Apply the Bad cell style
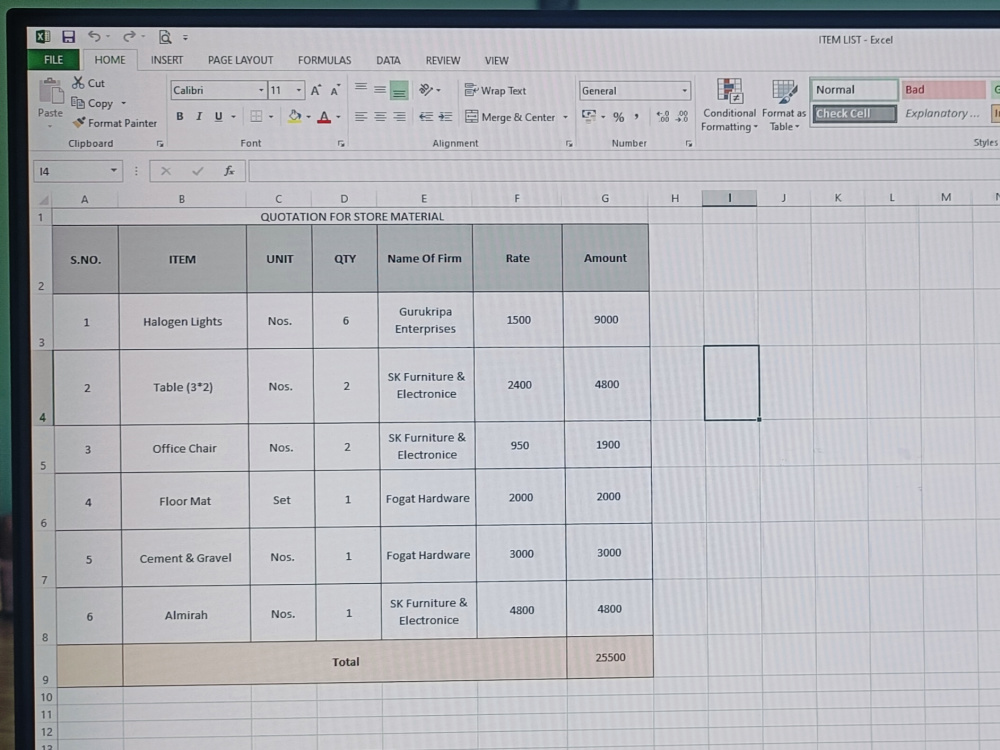Image resolution: width=1000 pixels, height=750 pixels. pos(944,90)
